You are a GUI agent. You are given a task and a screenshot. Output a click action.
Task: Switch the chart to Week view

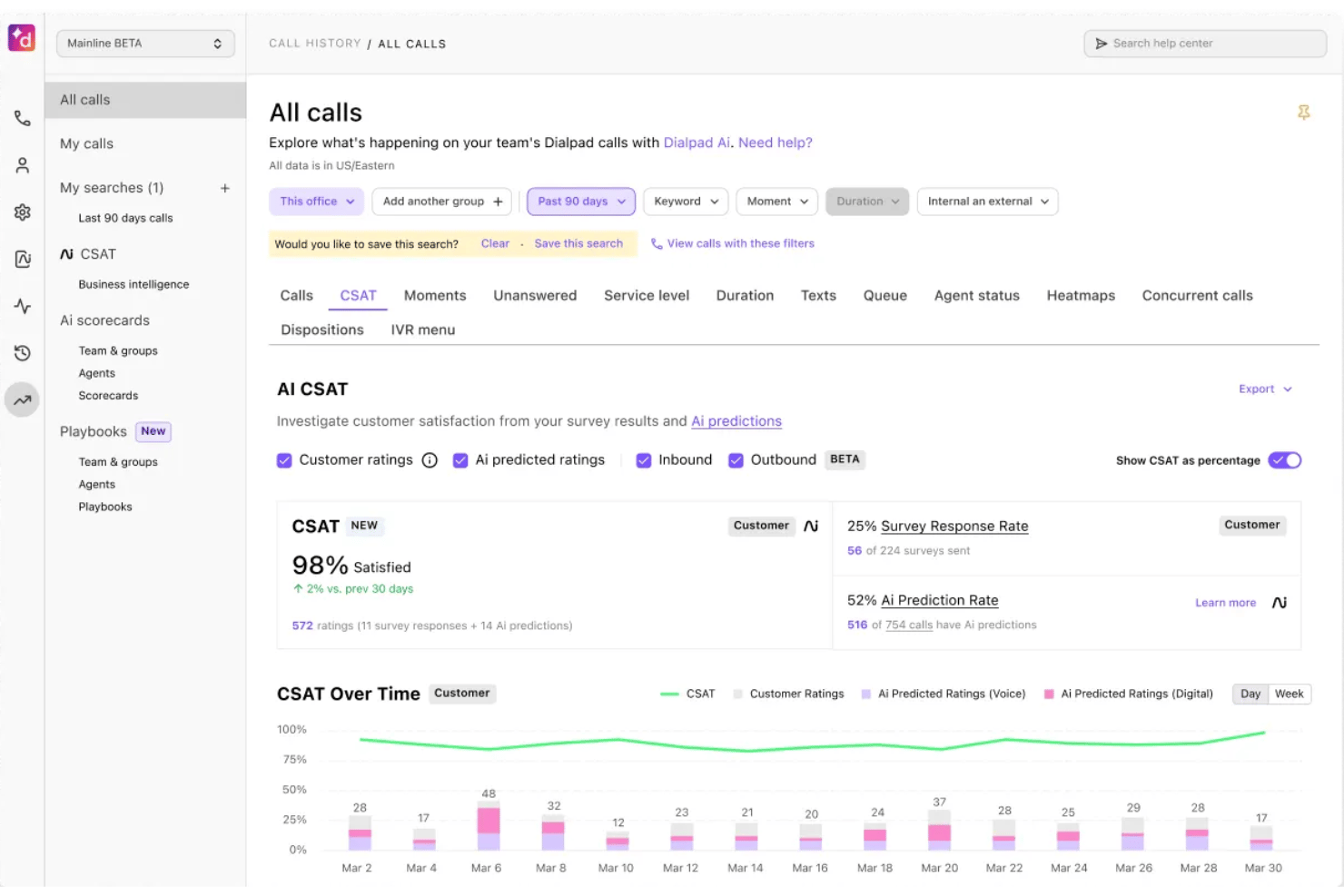pos(1290,694)
